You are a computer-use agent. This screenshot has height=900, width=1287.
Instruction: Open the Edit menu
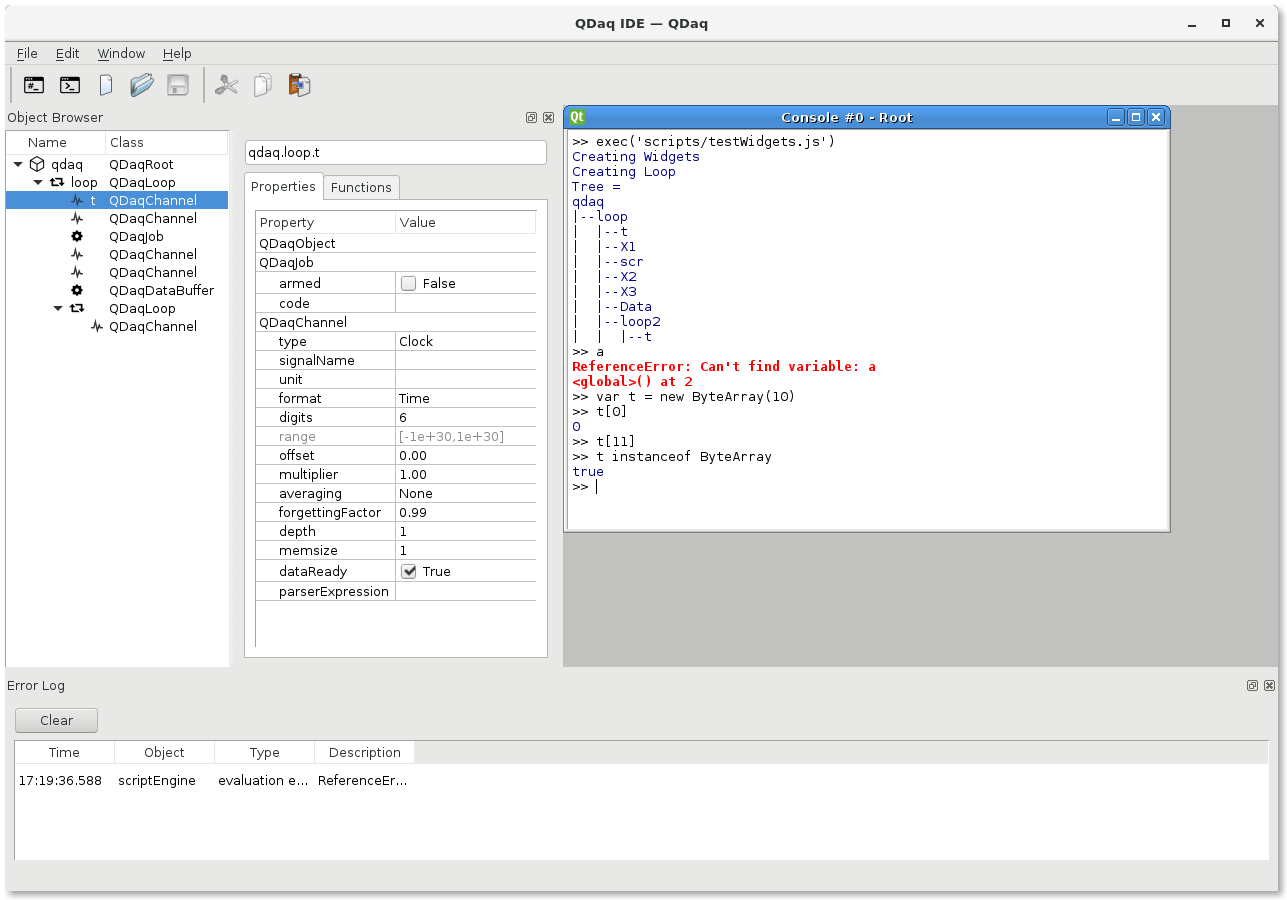coord(67,53)
